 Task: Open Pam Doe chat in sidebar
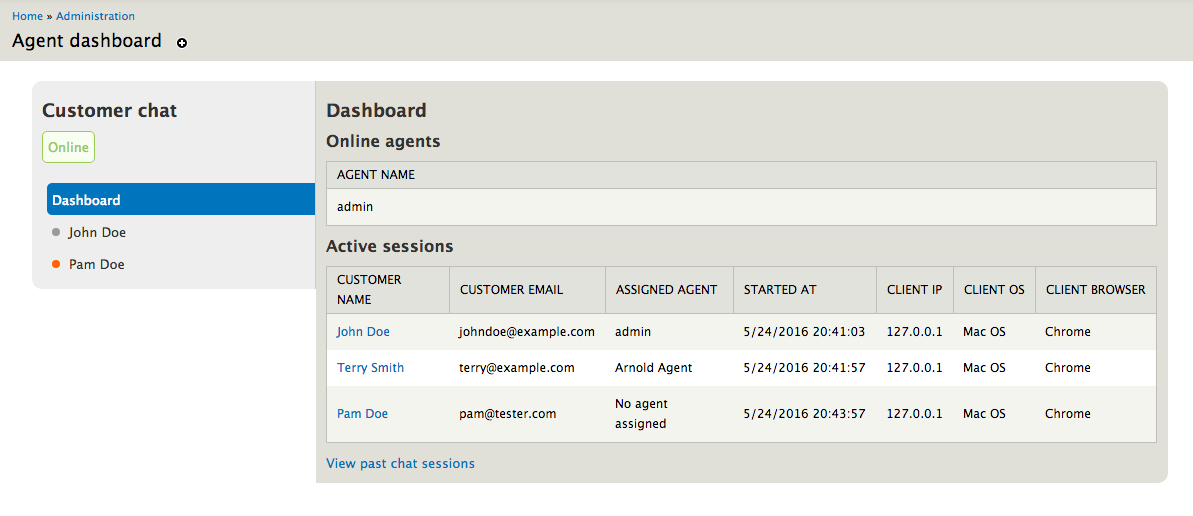click(97, 264)
